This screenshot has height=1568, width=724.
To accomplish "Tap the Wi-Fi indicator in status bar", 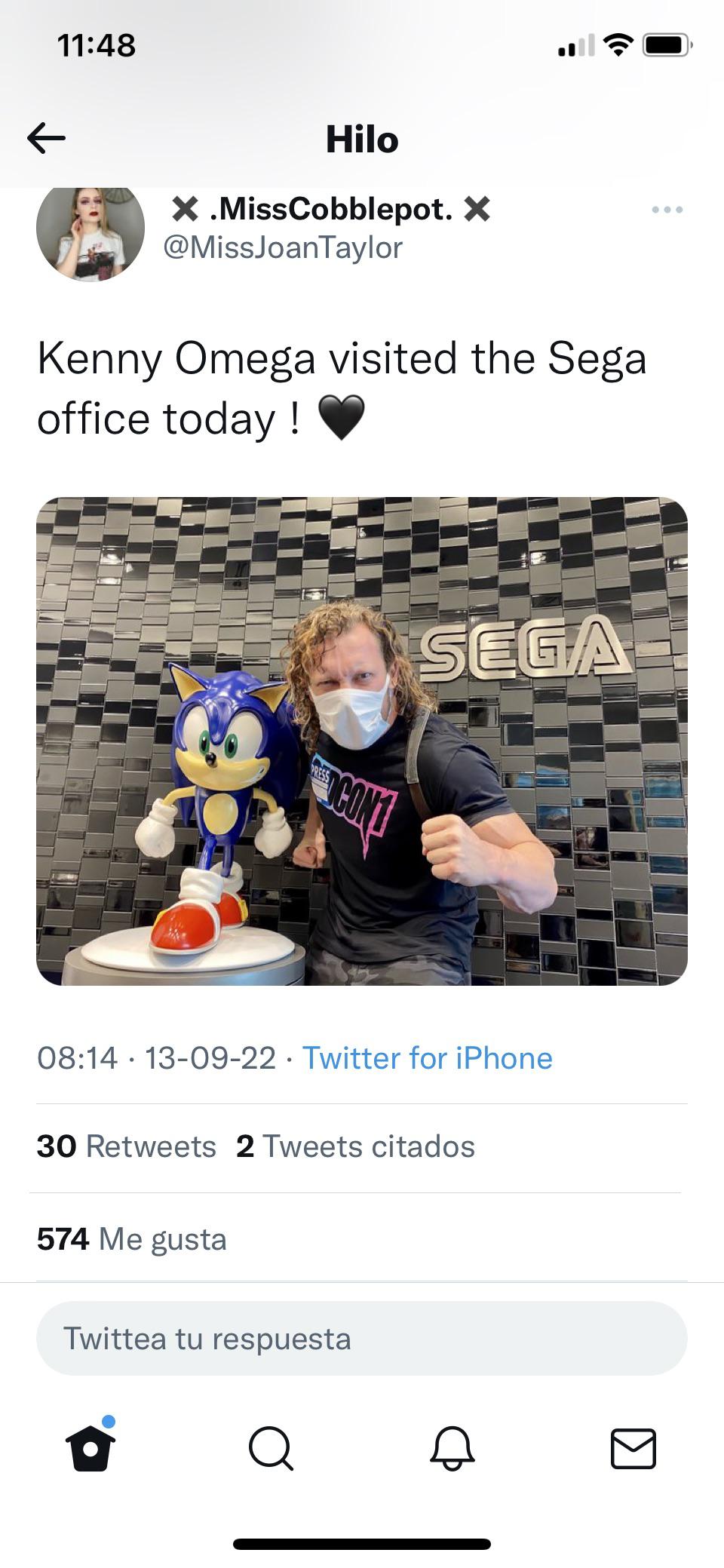I will pos(617,44).
